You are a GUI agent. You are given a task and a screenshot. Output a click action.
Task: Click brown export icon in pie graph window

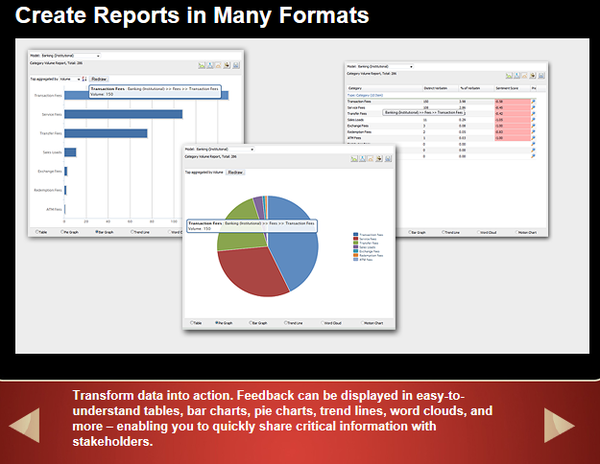(x=379, y=159)
